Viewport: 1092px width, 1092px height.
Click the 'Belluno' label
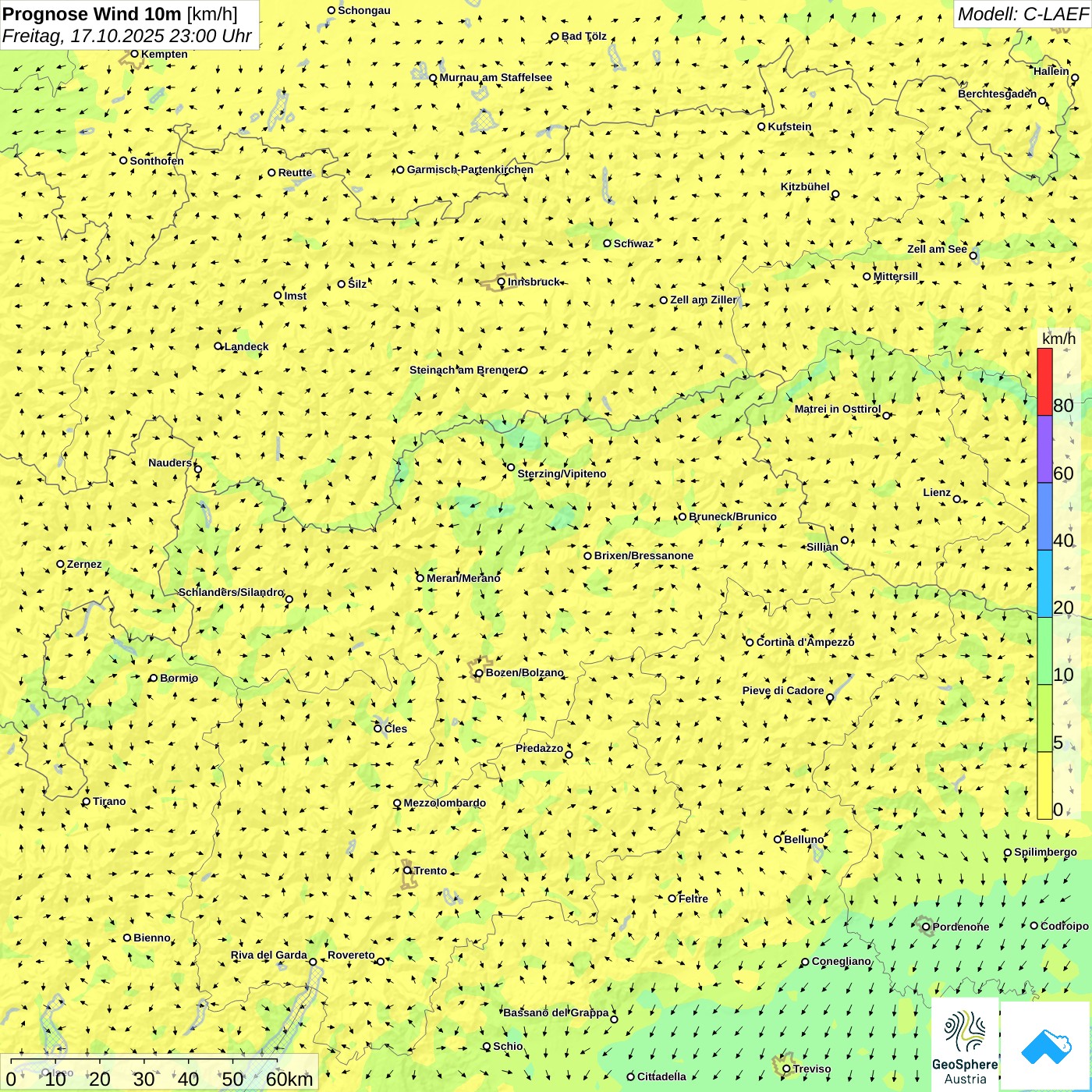(803, 839)
